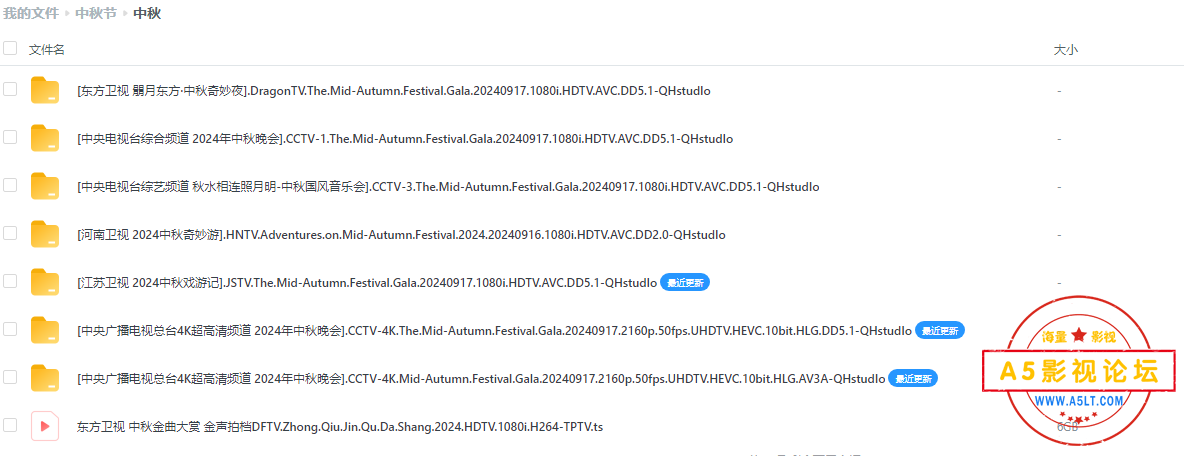This screenshot has width=1184, height=456.
Task: Open the JSTV Gala folder icon
Action: (45, 282)
